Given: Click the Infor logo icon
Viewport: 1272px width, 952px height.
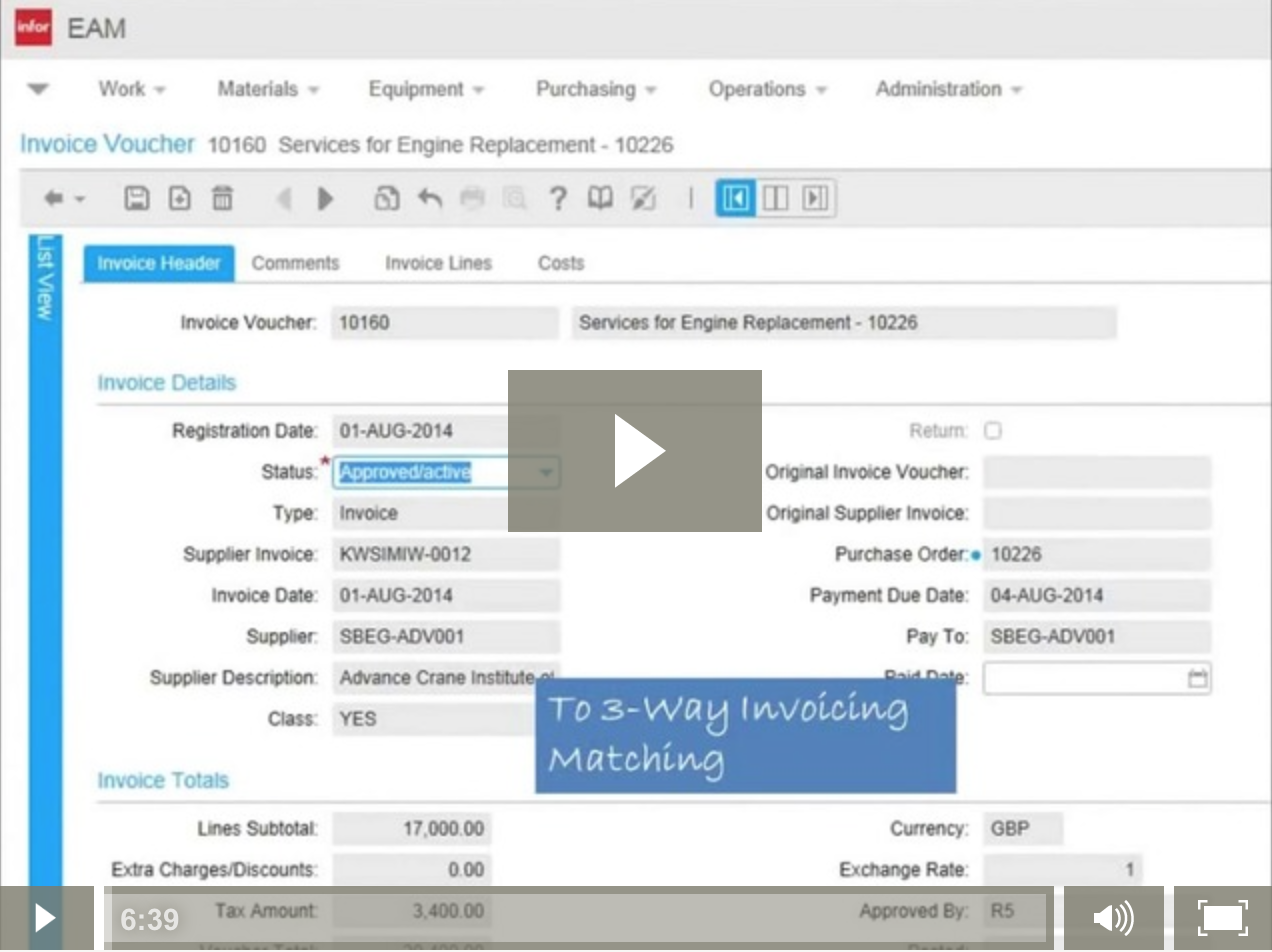Looking at the screenshot, I should tap(33, 28).
